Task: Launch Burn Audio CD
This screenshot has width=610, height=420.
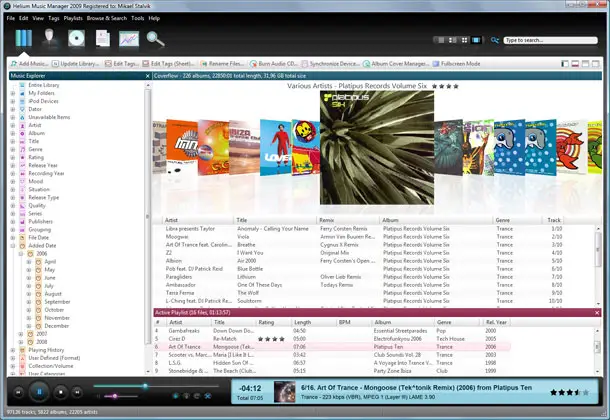Action: (274, 64)
